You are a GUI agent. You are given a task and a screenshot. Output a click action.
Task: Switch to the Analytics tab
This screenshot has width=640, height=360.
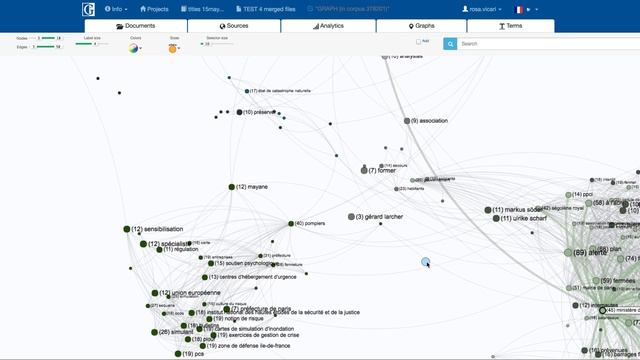[x=328, y=26]
